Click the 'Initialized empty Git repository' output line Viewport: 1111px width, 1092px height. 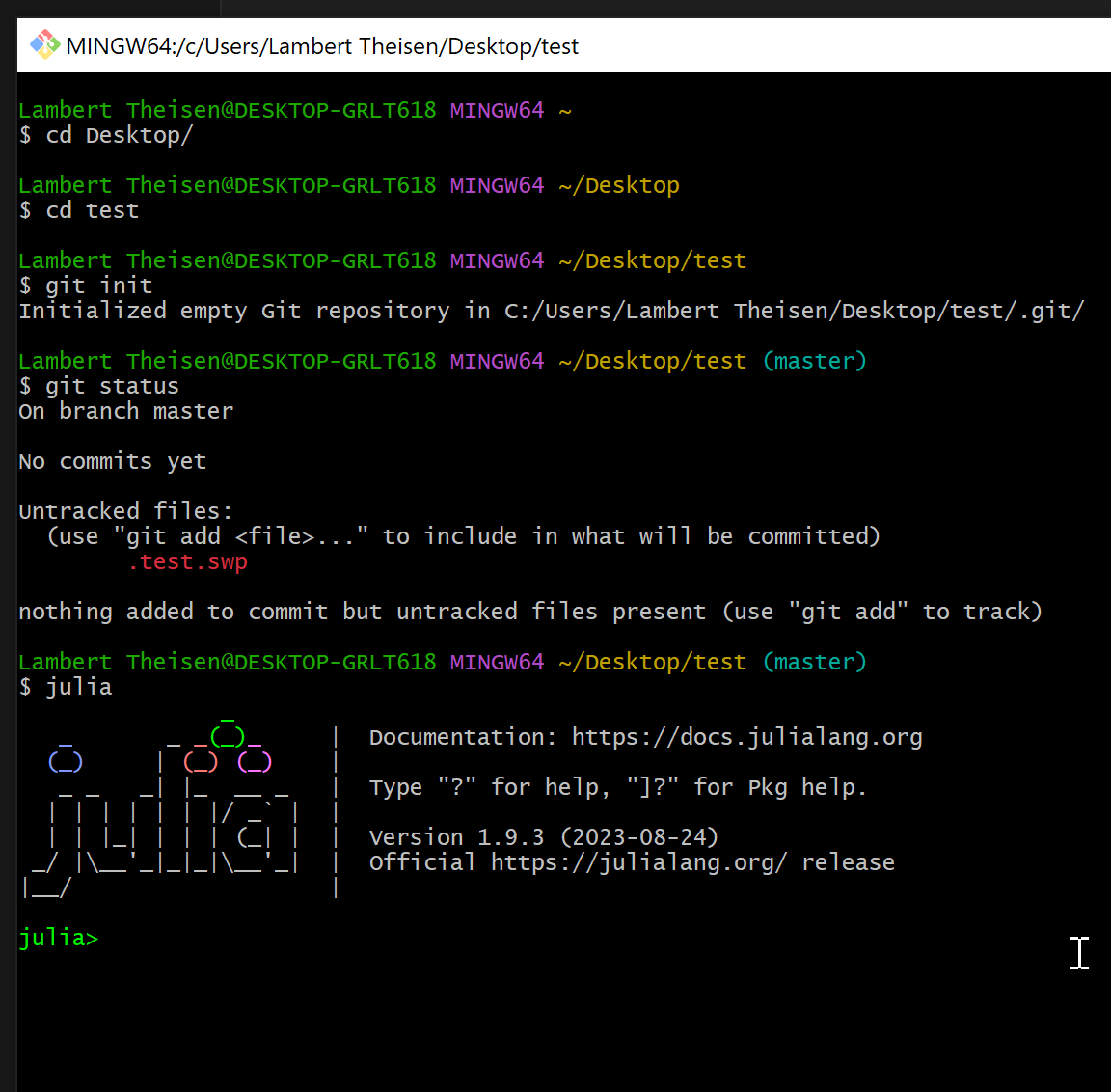552,311
